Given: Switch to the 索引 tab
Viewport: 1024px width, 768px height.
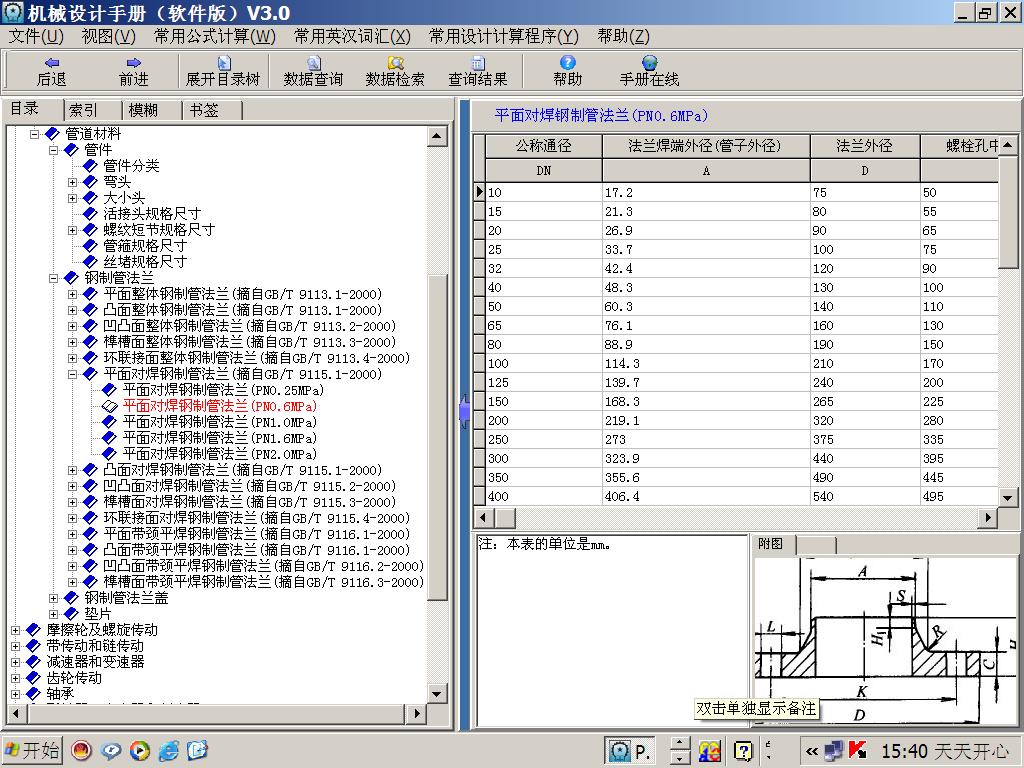Looking at the screenshot, I should 91,110.
